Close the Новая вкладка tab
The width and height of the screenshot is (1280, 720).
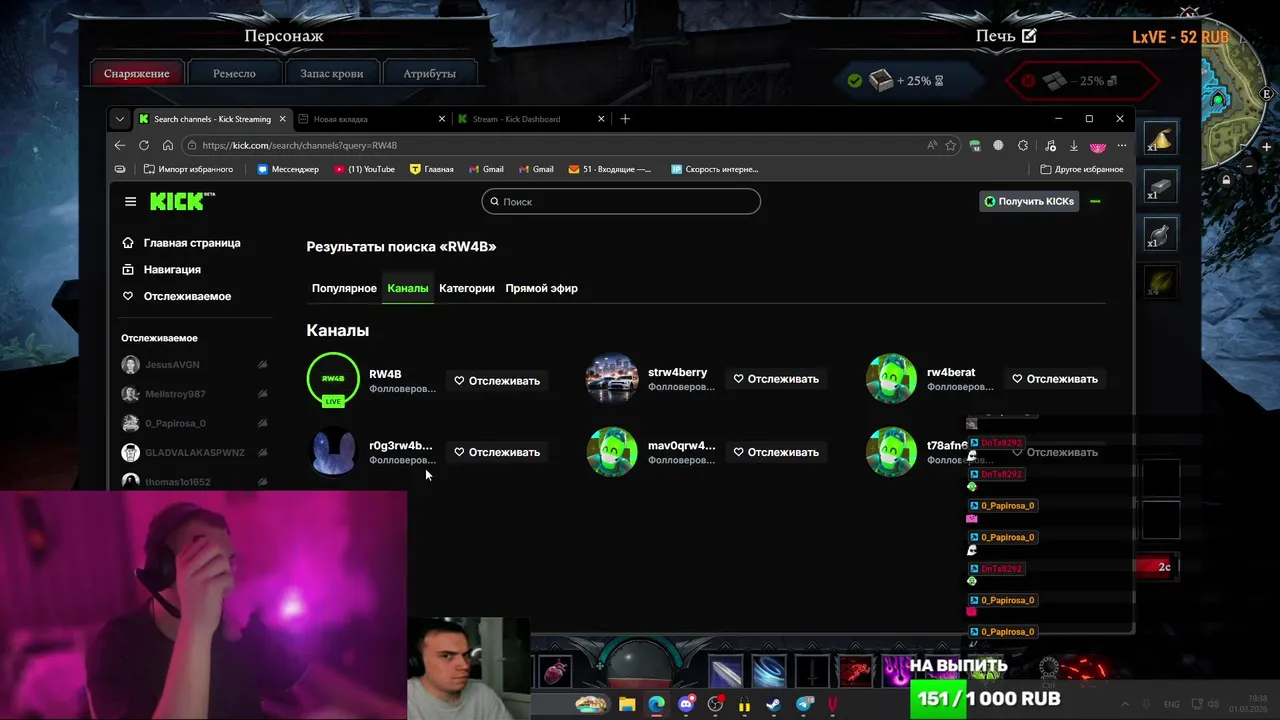(x=442, y=118)
